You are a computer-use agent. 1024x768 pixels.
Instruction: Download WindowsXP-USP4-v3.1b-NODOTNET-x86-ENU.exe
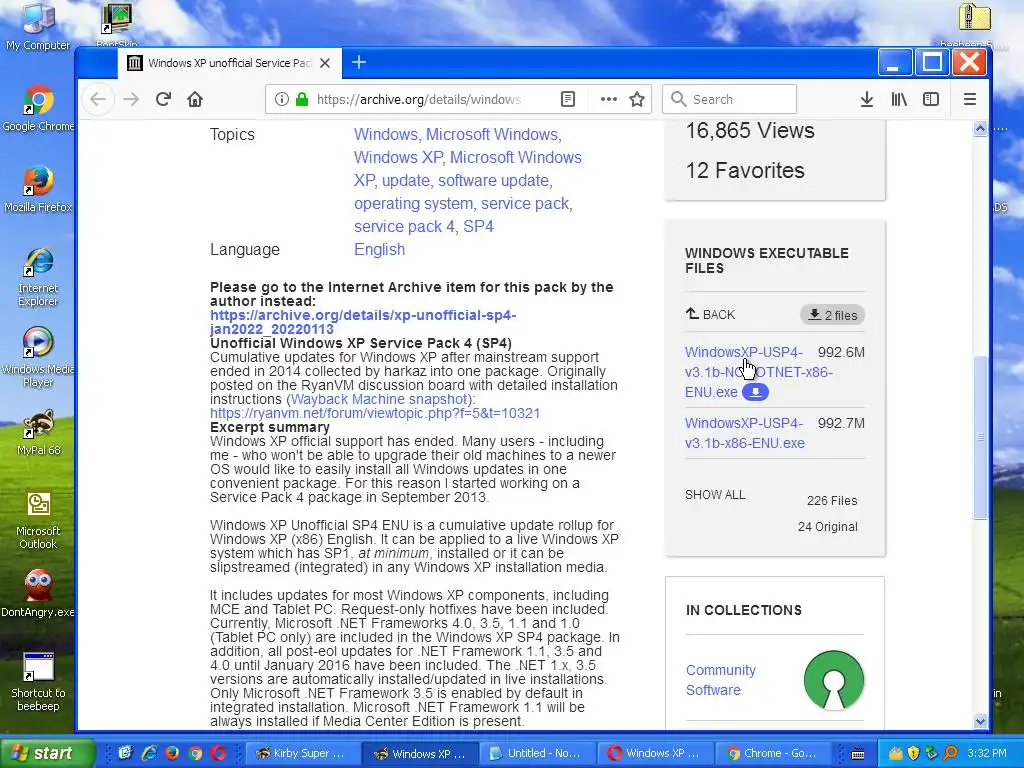coord(759,372)
